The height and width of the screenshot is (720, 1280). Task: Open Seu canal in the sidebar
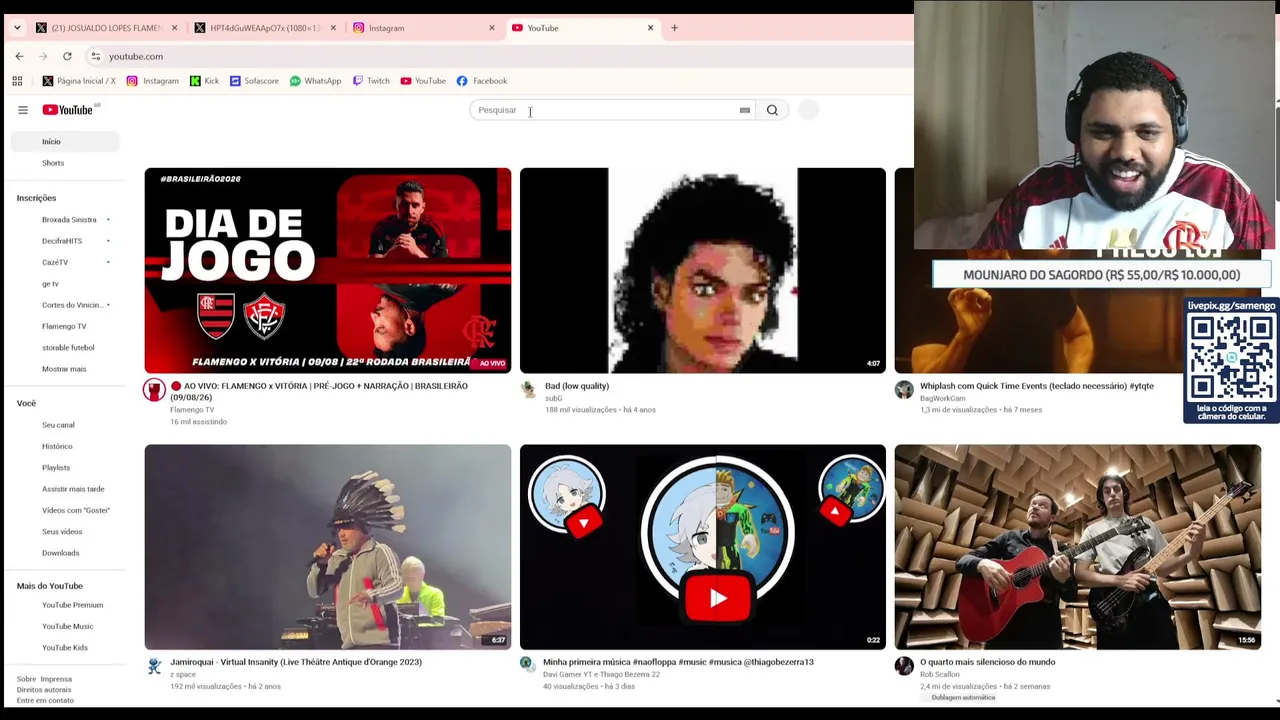(58, 425)
